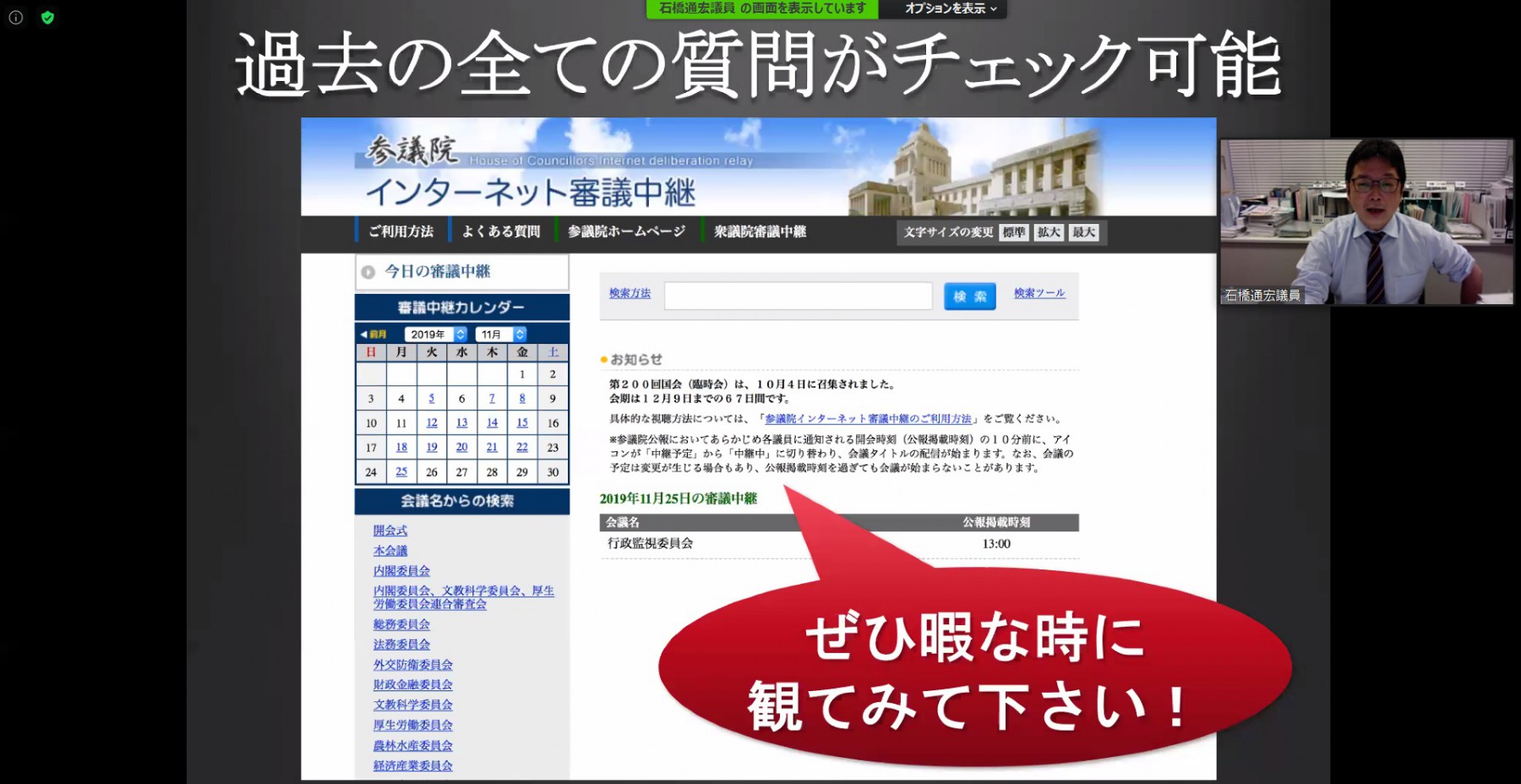Image resolution: width=1521 pixels, height=784 pixels.
Task: Select November 21 in calendar
Action: [x=492, y=448]
